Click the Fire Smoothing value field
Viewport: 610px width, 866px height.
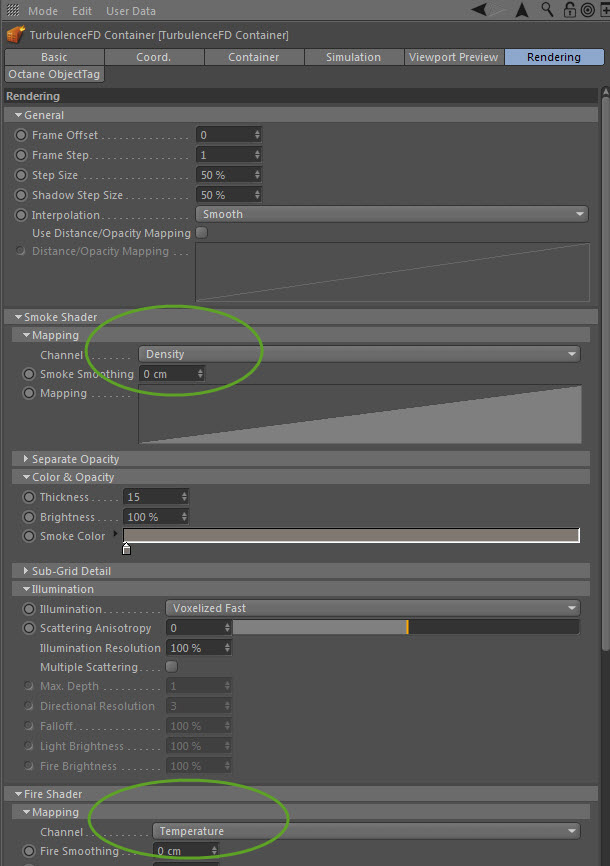[x=186, y=851]
